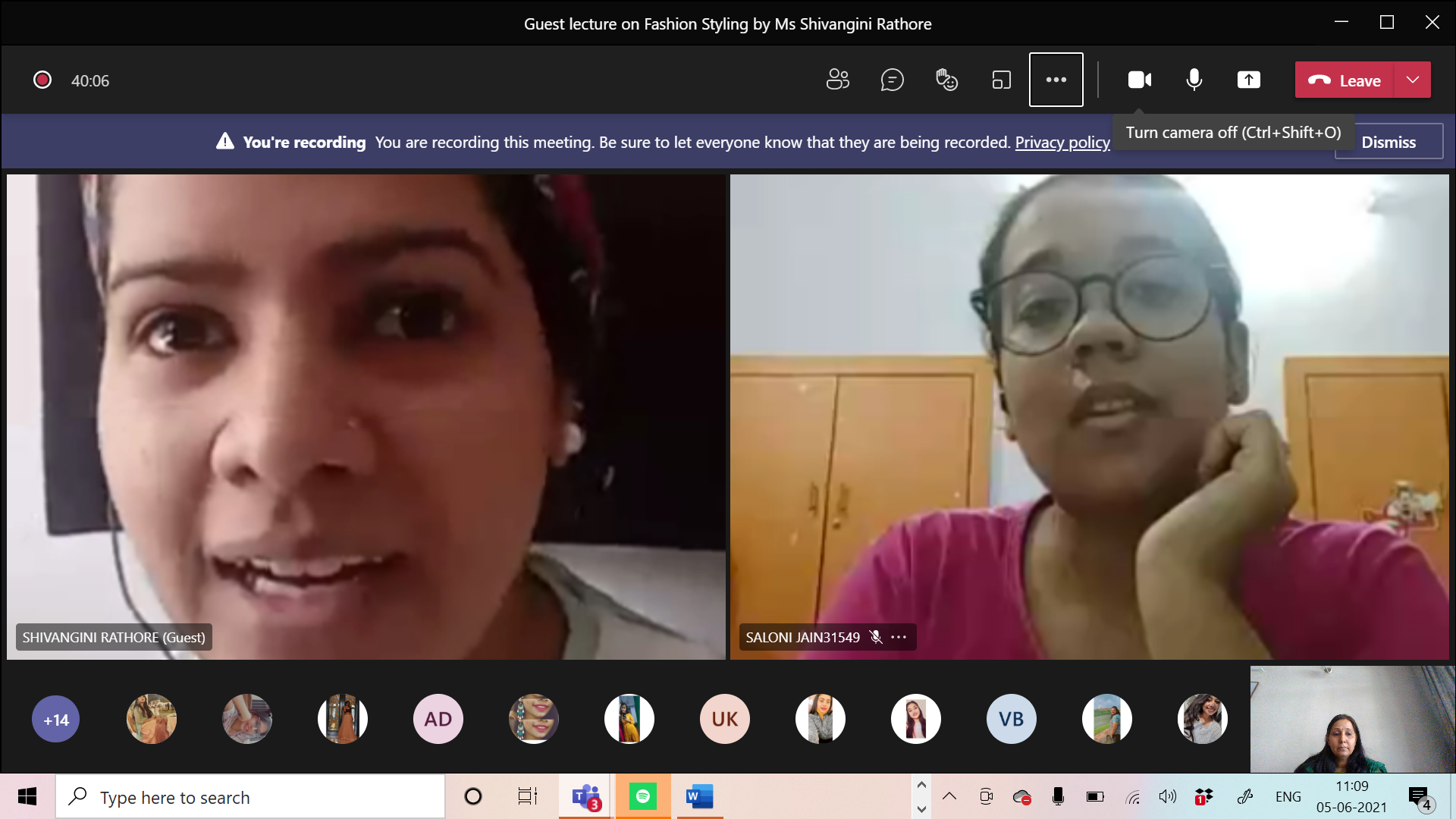Viewport: 1456px width, 819px height.
Task: Open Share content tray
Action: [1248, 80]
